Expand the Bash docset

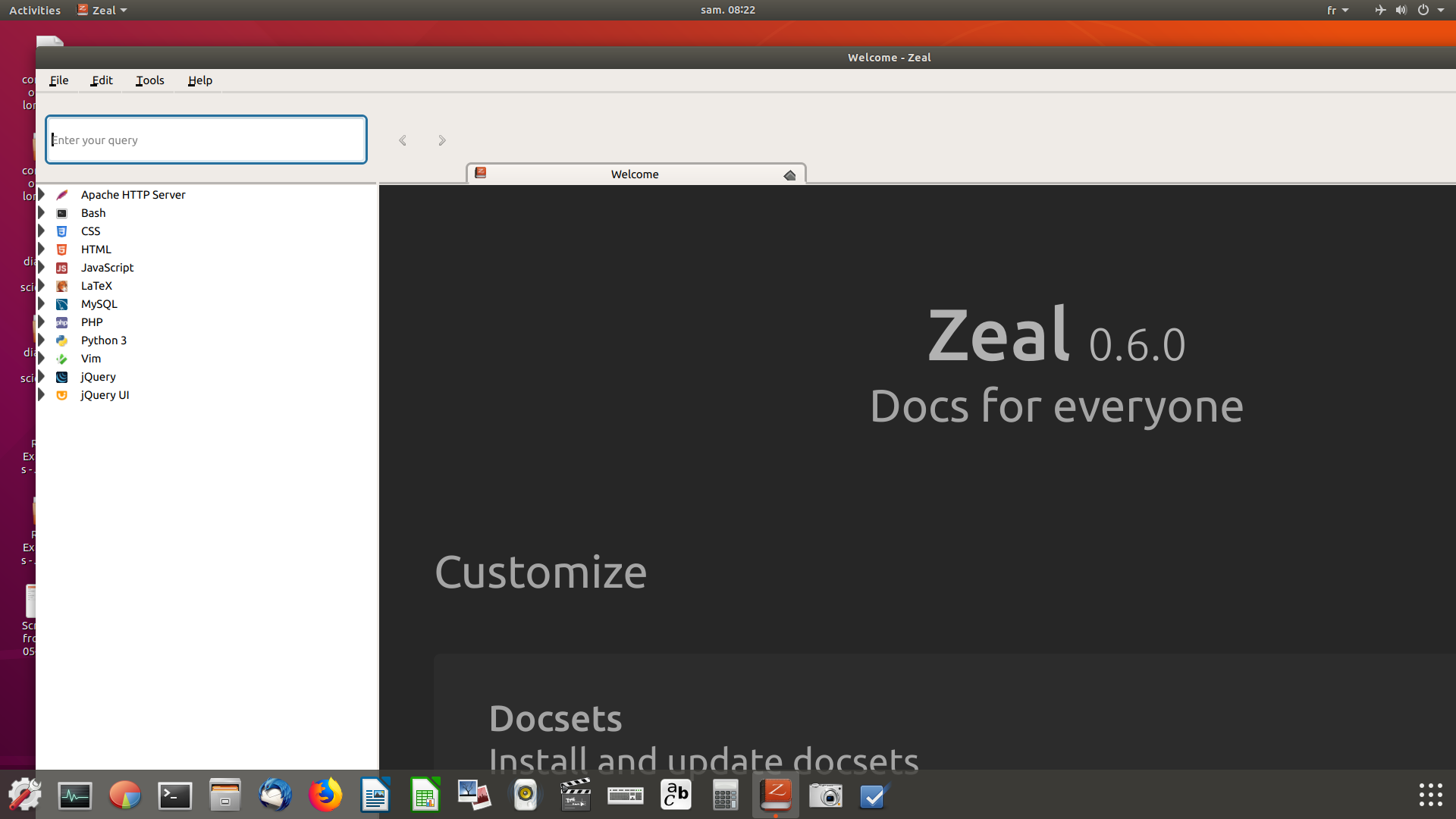43,213
